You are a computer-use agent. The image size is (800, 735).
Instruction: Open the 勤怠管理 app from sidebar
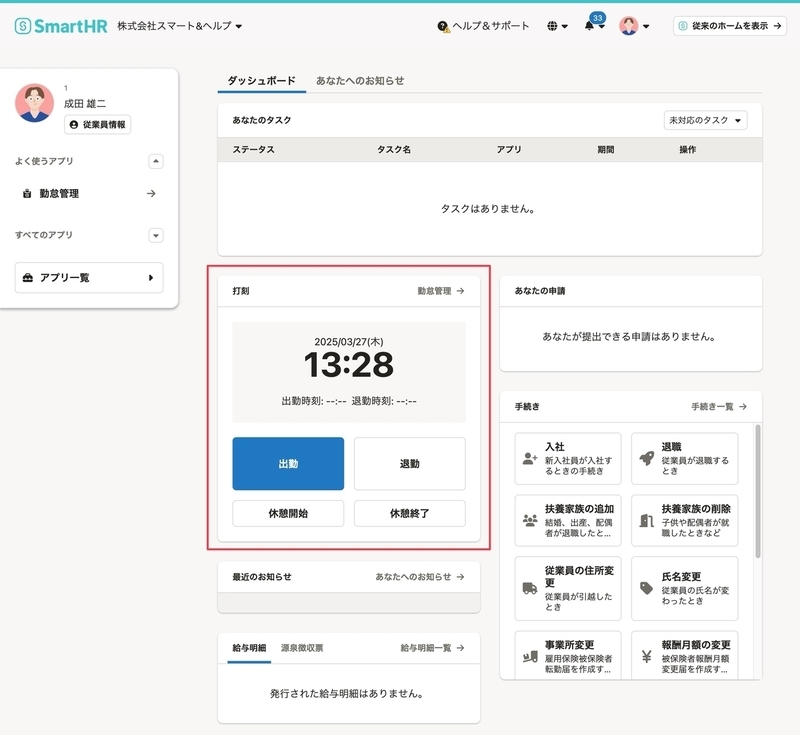tap(60, 194)
